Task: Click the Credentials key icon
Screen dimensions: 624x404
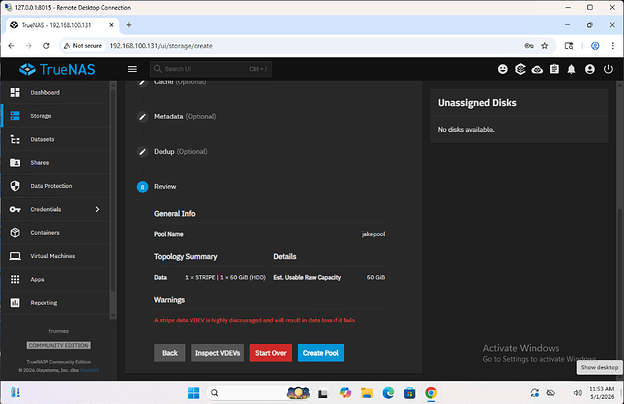Action: [x=15, y=209]
